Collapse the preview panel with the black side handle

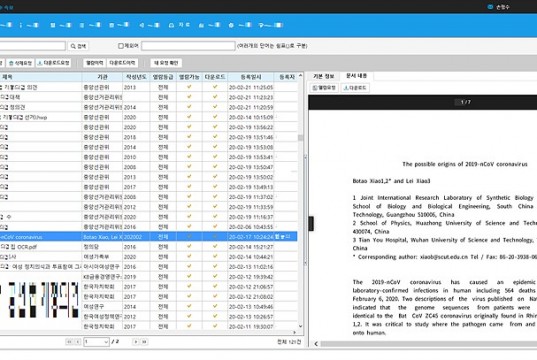tap(311, 224)
